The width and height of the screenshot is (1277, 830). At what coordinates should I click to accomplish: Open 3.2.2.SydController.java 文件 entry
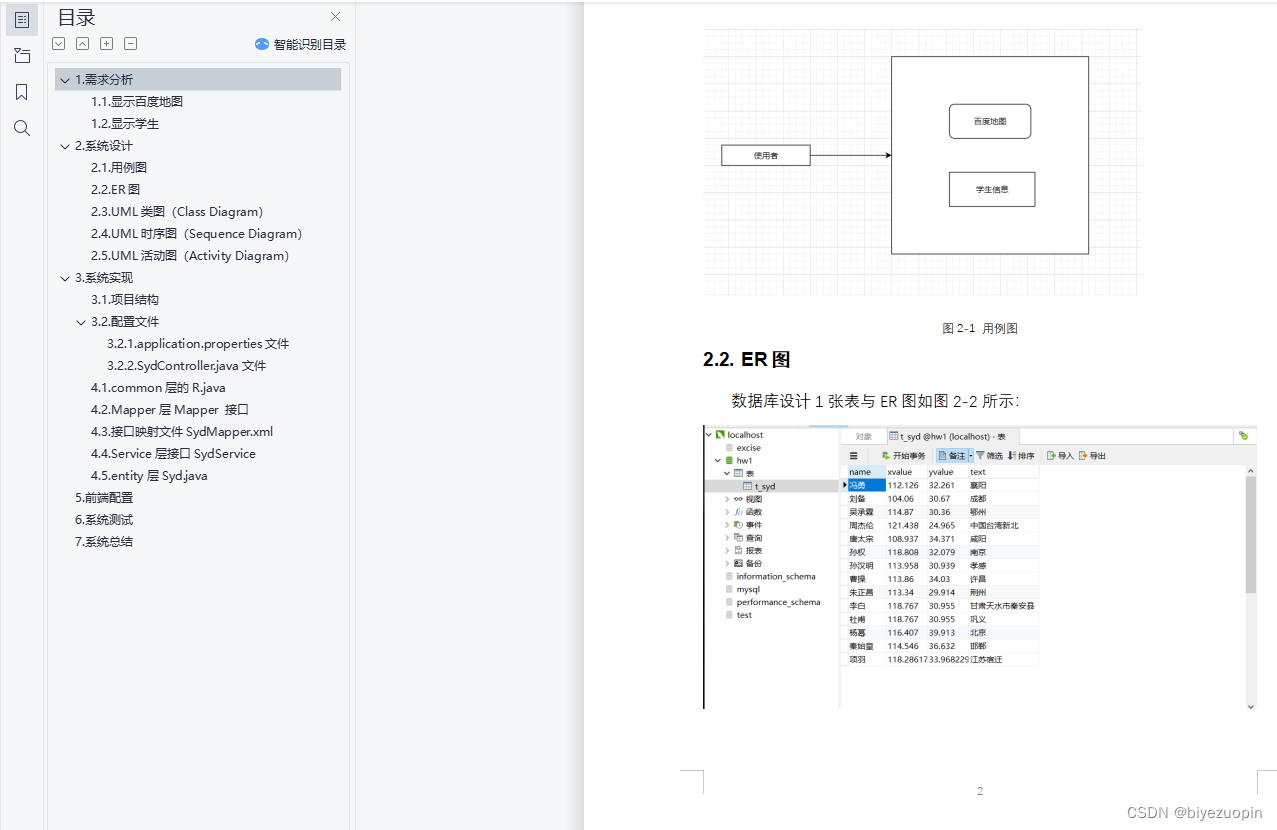[x=187, y=366]
